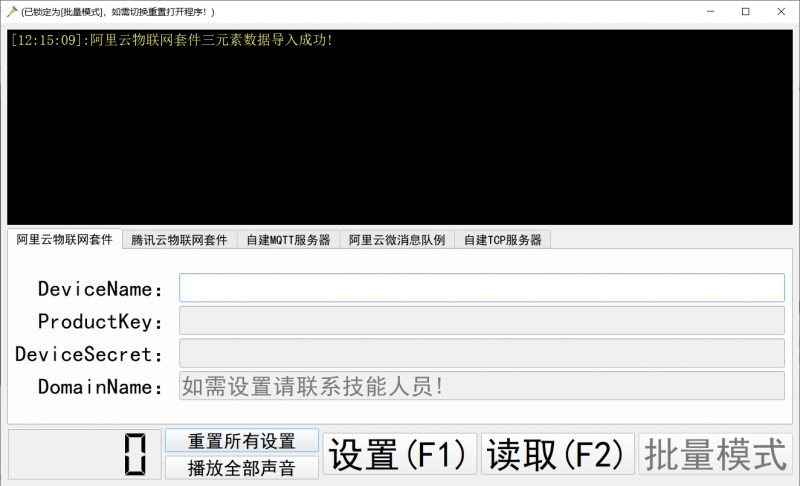Screen dimensions: 800x486
Task: Open the 阿里云微消息队例 tab
Action: tap(397, 240)
